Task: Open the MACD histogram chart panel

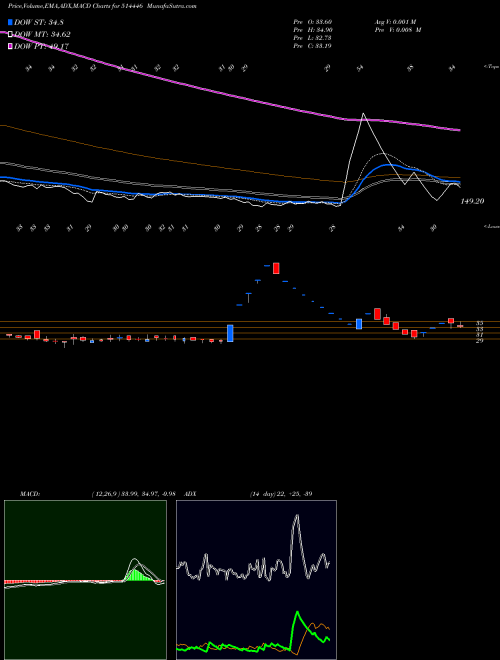Action: click(85, 580)
